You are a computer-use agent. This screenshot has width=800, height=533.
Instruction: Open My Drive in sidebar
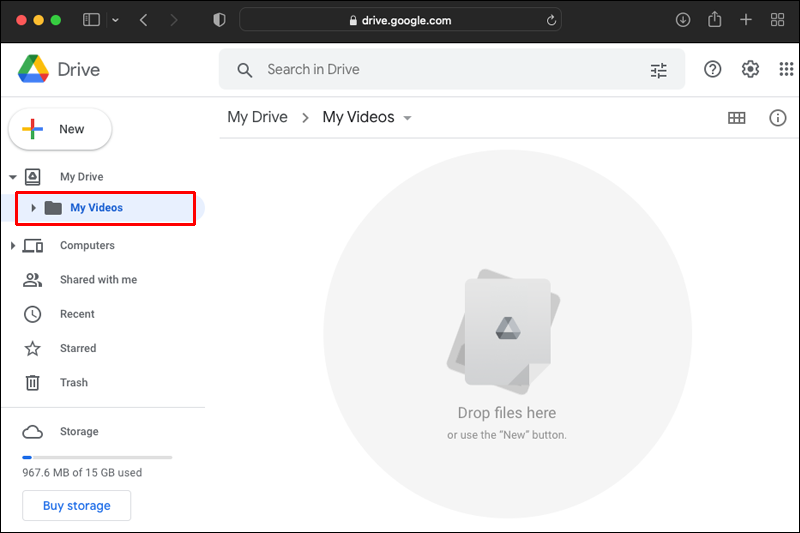click(82, 176)
